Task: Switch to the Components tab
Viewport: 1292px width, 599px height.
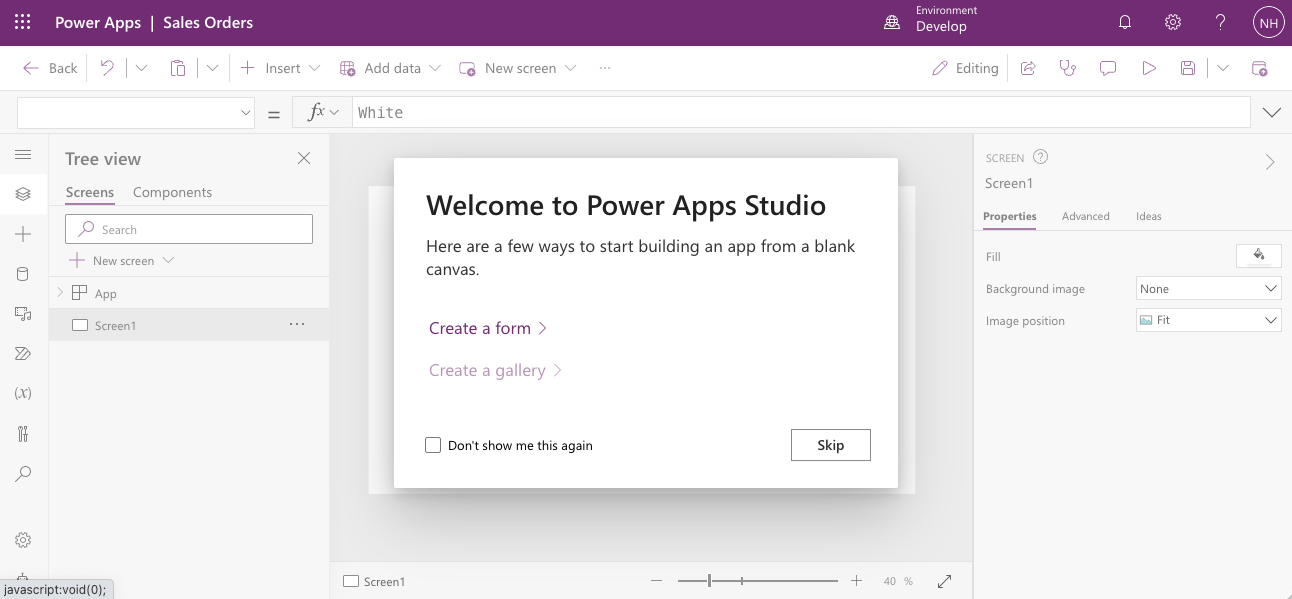Action: (172, 192)
